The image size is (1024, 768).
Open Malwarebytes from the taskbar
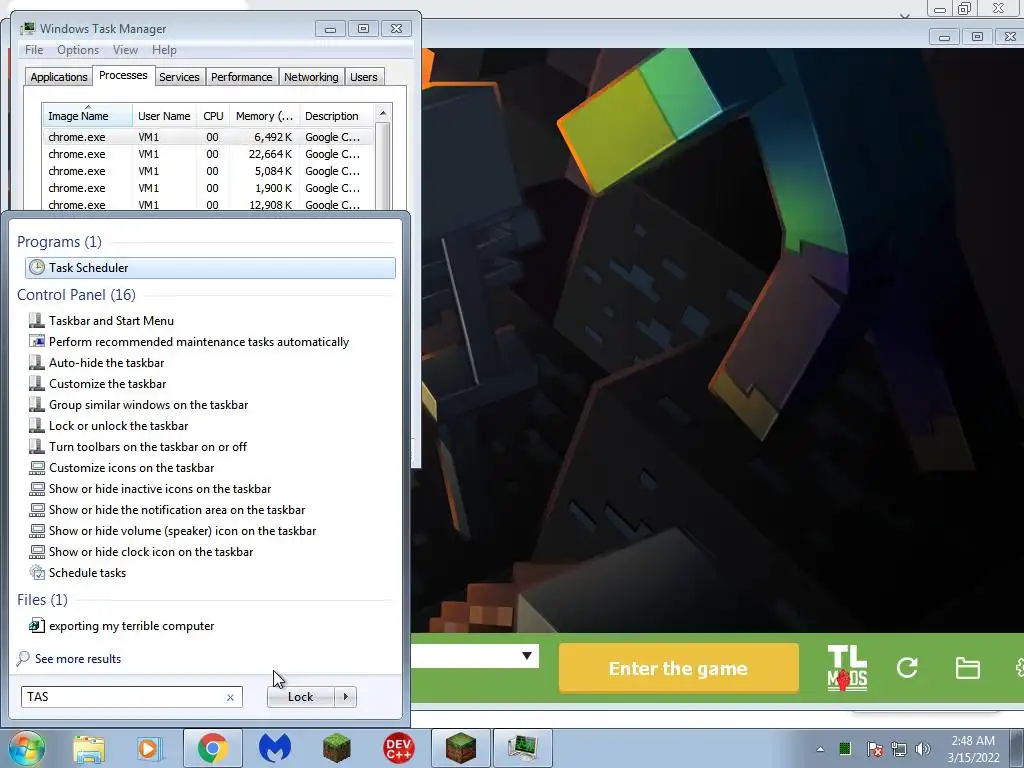pyautogui.click(x=275, y=748)
